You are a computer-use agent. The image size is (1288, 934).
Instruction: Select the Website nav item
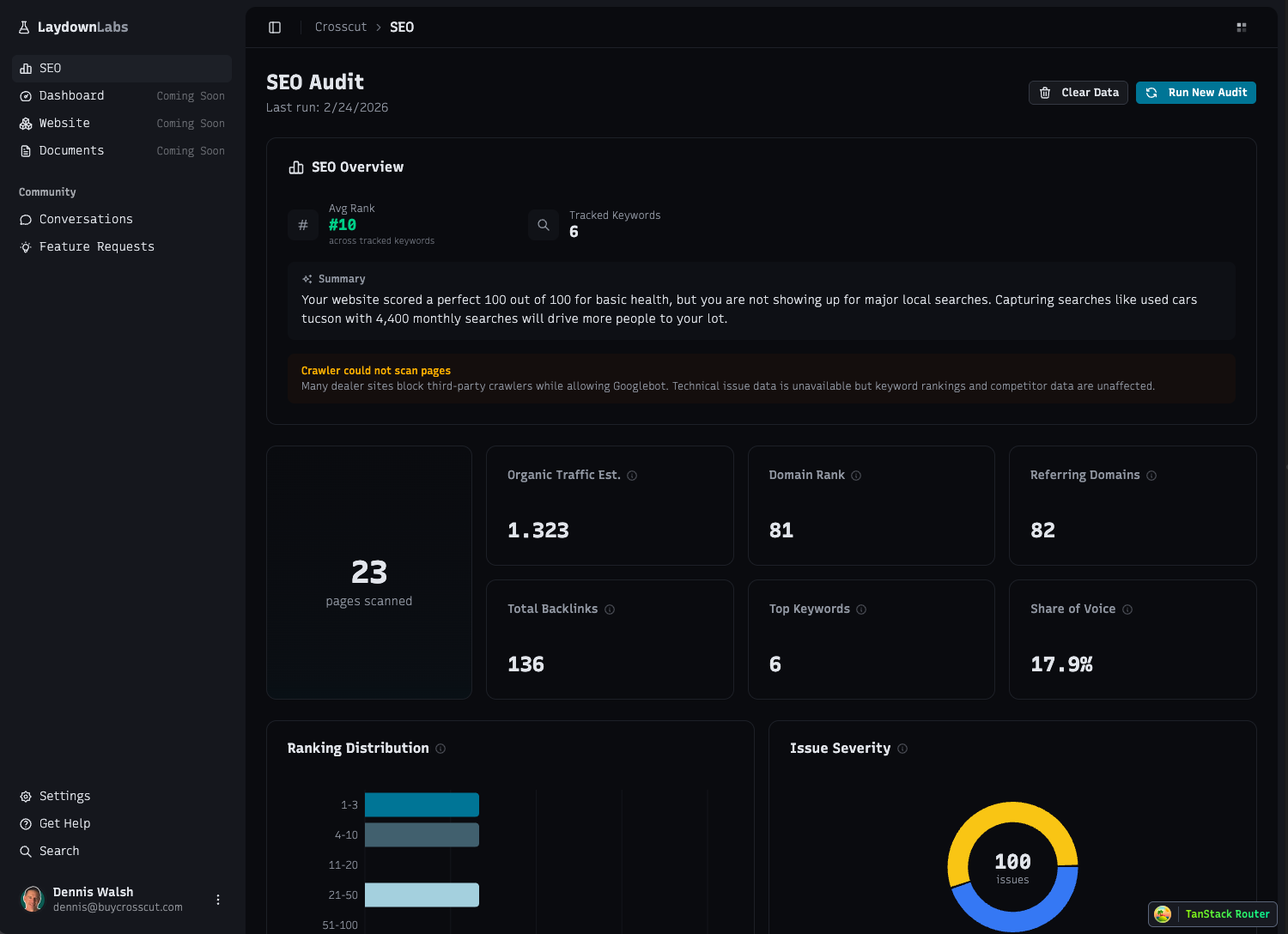[x=64, y=123]
